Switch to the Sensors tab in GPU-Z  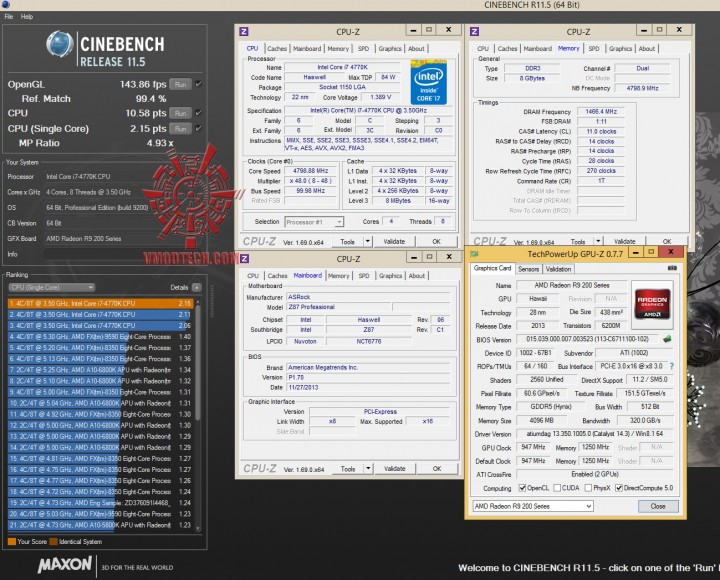528,269
